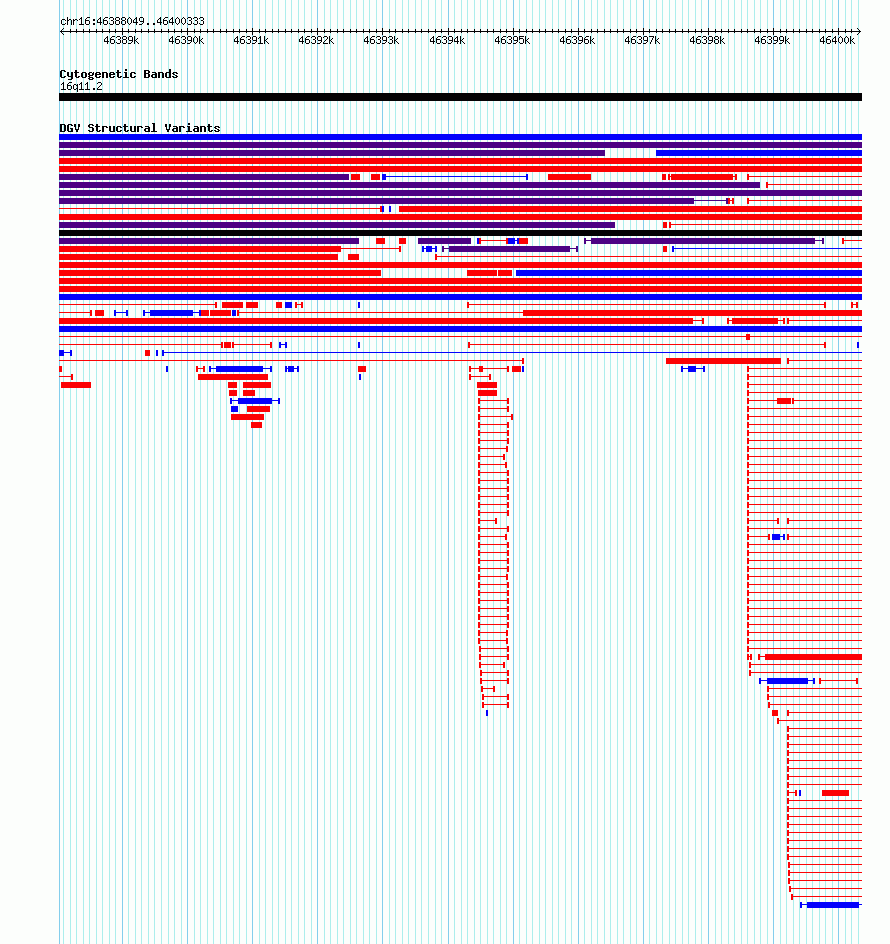Click the 46393k ruler label

click(x=381, y=40)
